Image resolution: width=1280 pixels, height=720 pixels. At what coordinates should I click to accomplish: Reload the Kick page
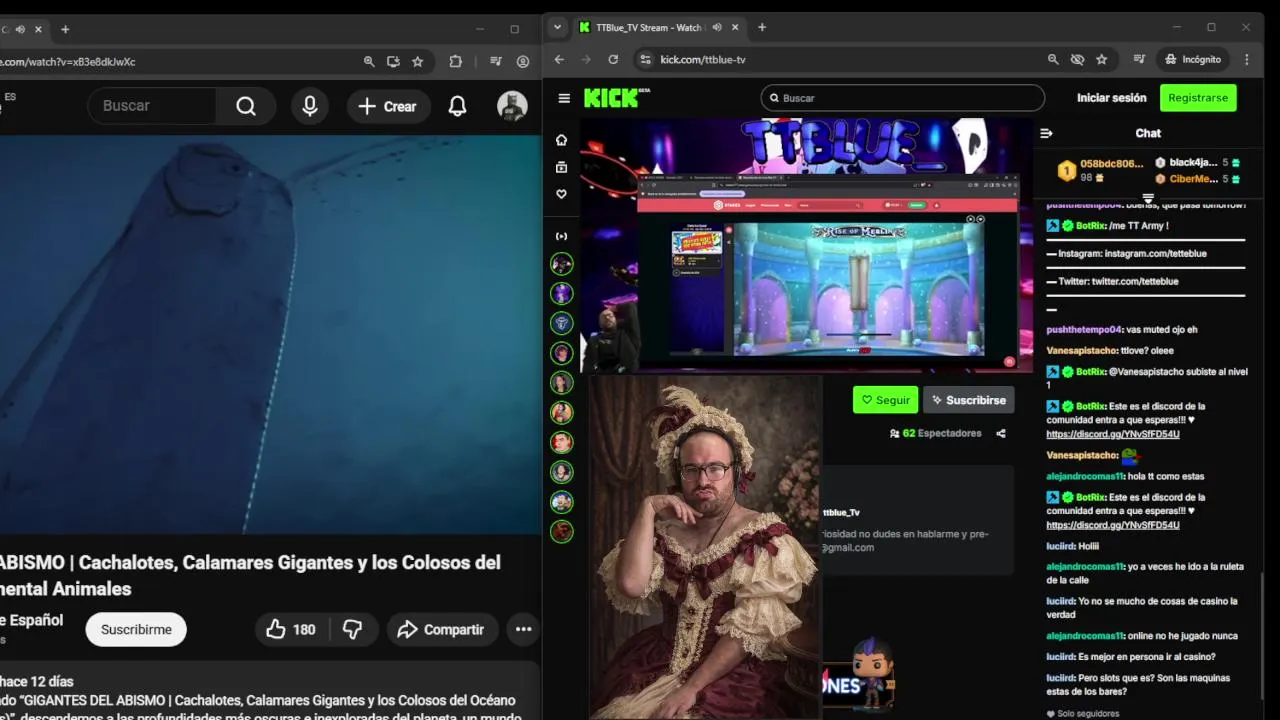613,59
